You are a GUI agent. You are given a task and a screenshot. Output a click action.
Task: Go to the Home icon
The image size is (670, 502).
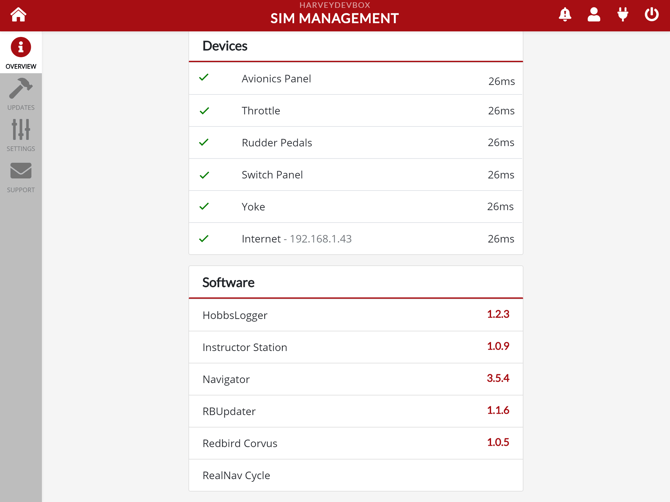(x=18, y=15)
